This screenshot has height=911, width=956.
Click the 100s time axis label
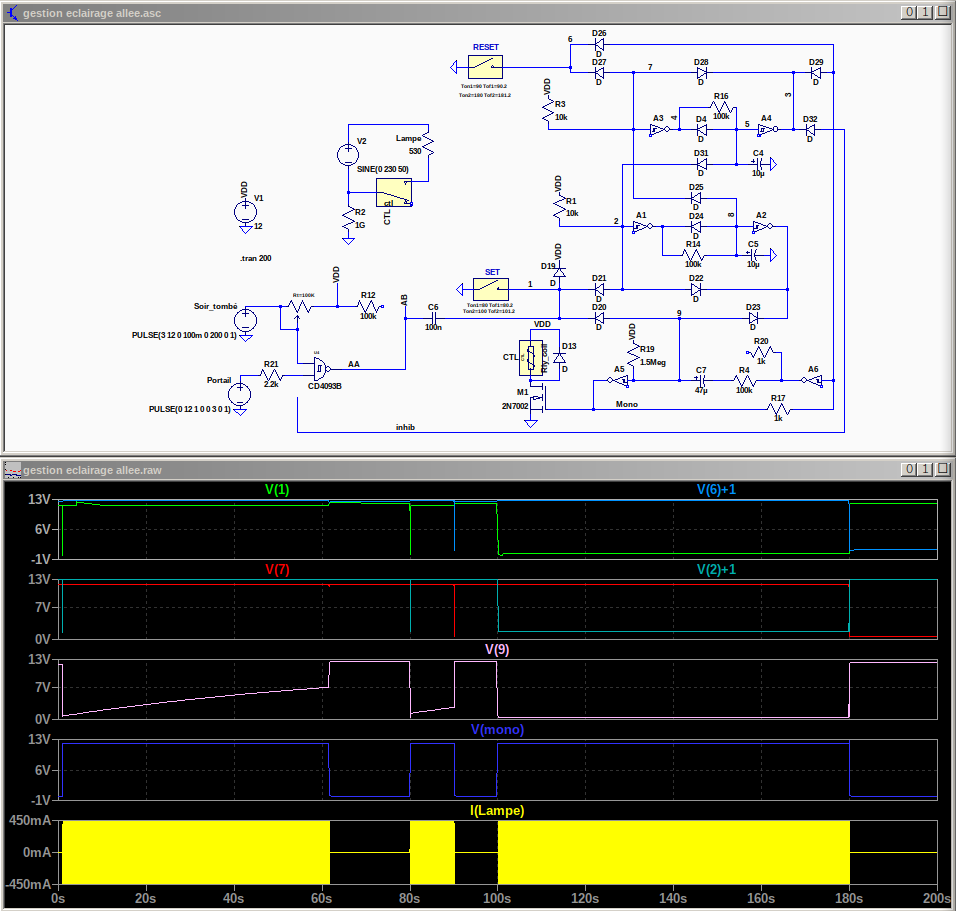point(497,898)
